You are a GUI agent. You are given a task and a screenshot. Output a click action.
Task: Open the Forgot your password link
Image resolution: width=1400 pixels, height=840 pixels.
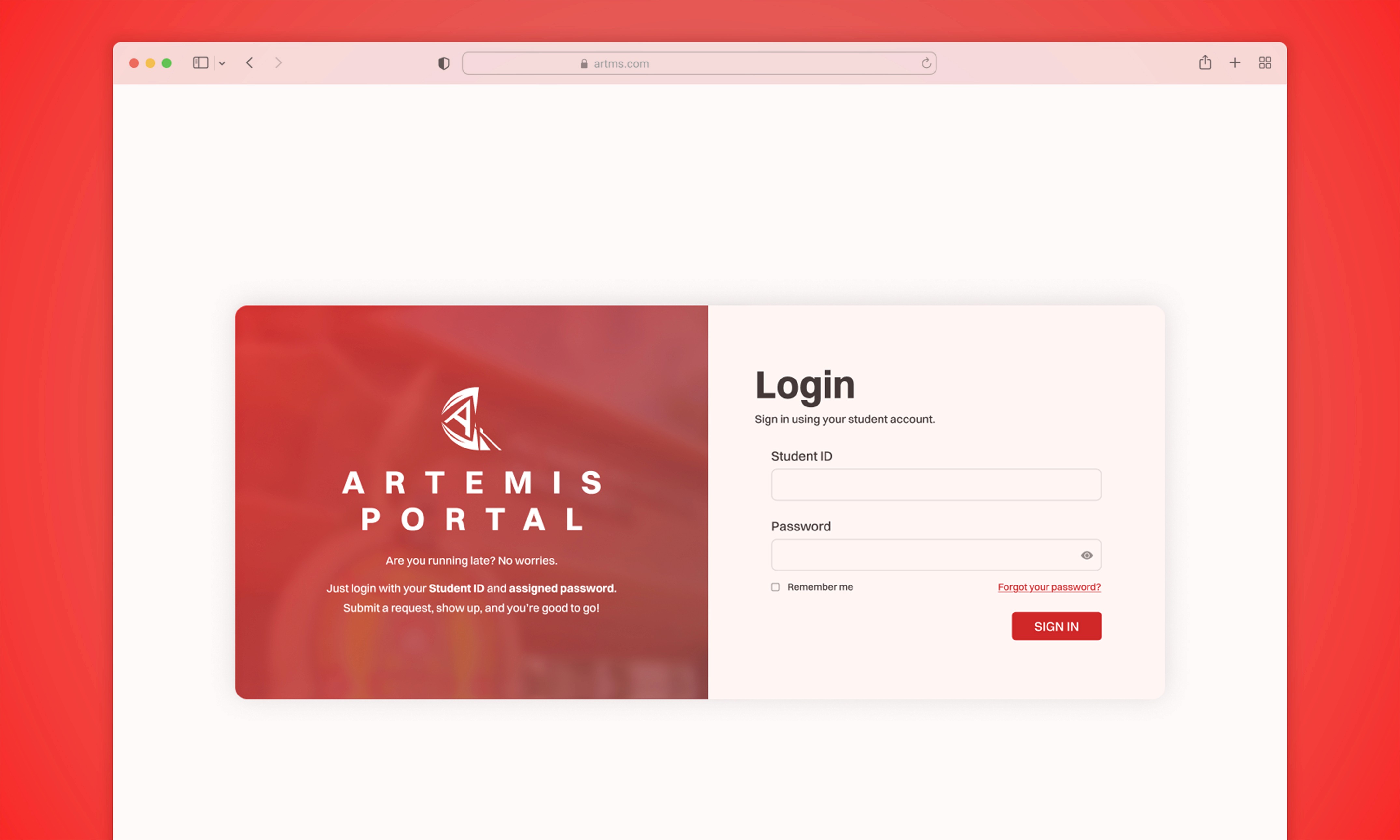pos(1049,587)
